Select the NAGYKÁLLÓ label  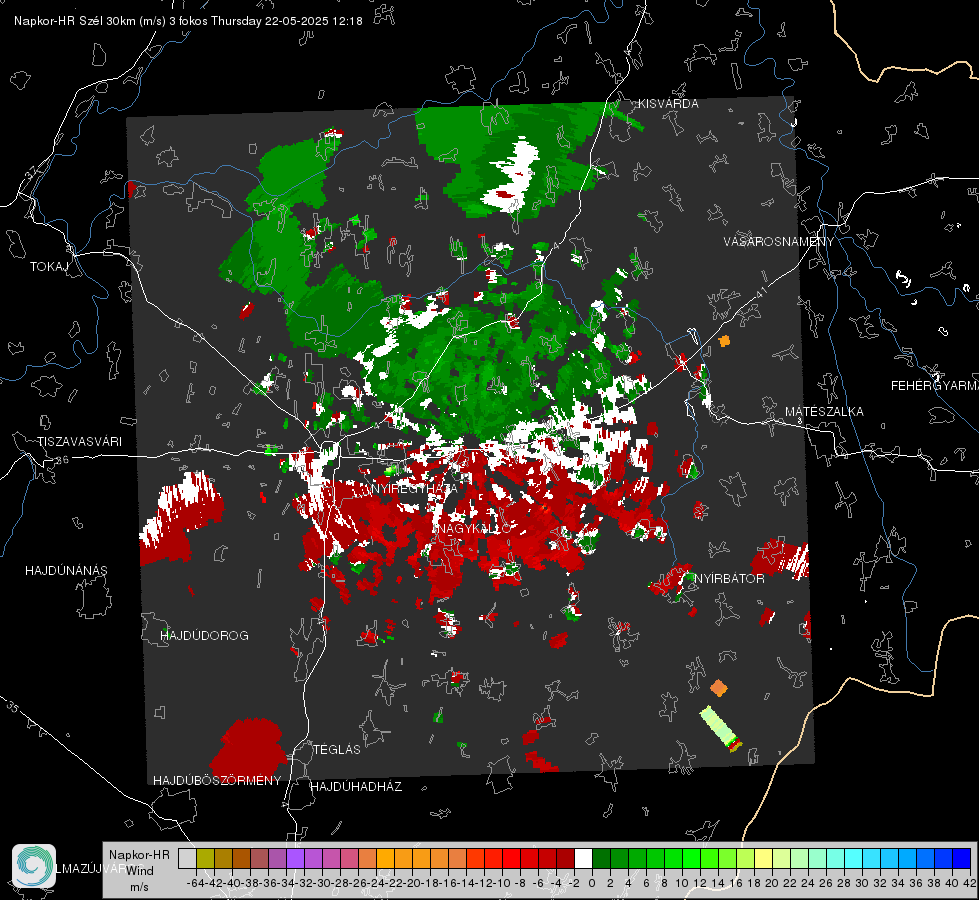click(x=473, y=528)
